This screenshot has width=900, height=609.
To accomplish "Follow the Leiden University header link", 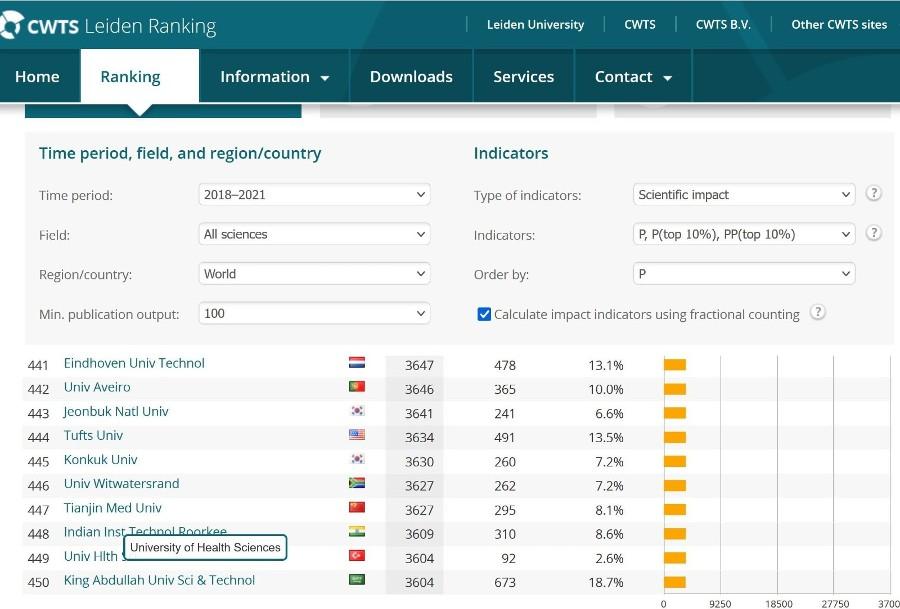I will point(535,25).
